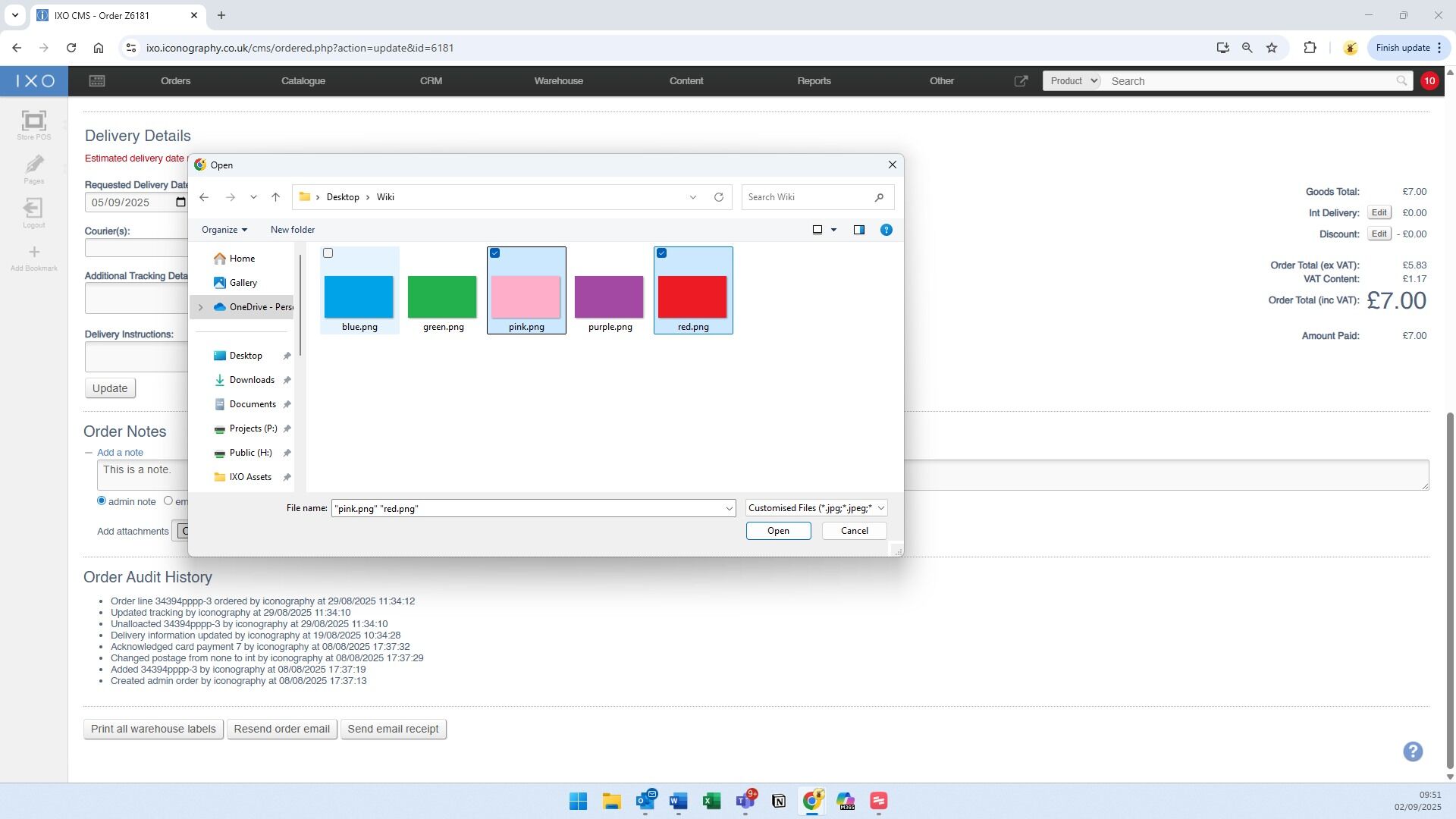The height and width of the screenshot is (819, 1456).
Task: Click the Open button in dialog
Action: 778,531
